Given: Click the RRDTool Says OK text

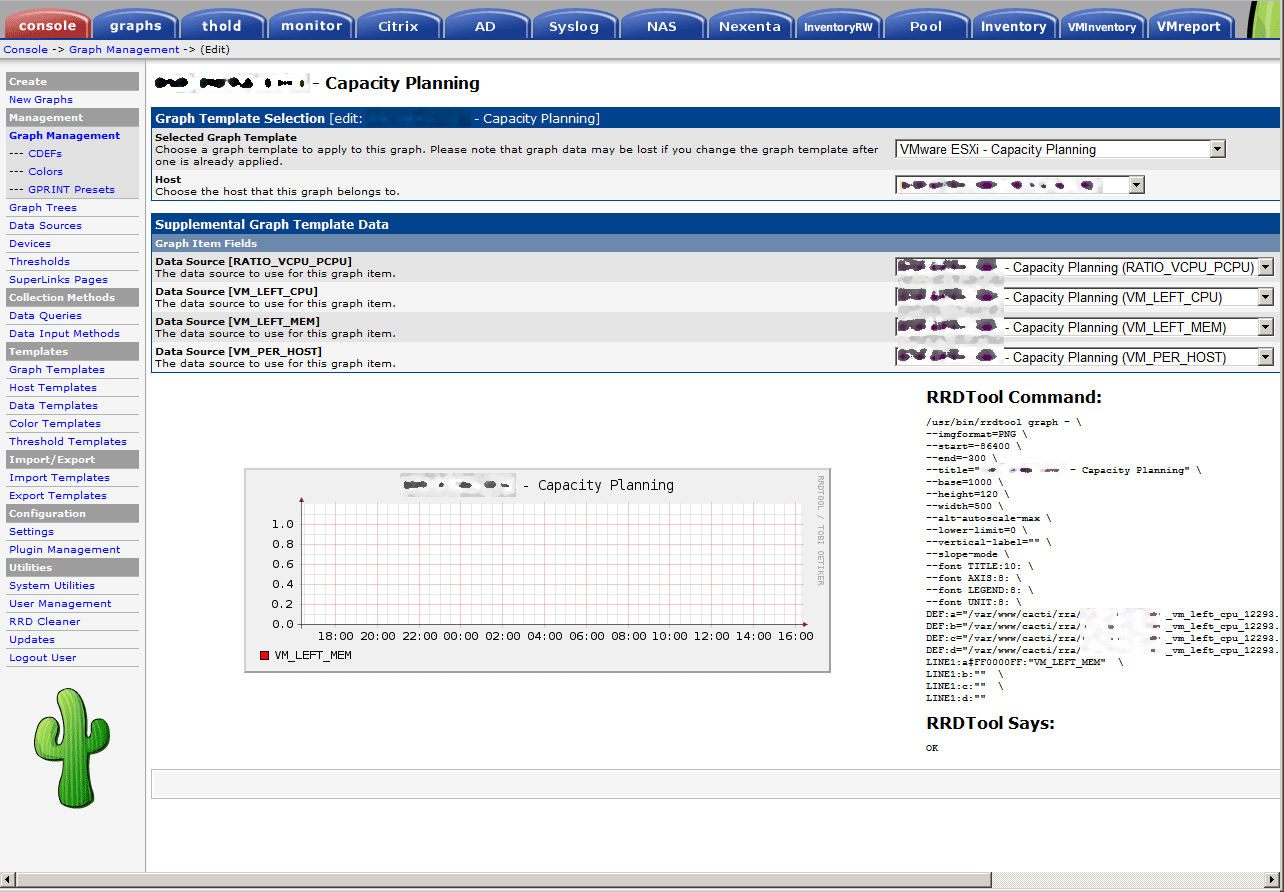Looking at the screenshot, I should (x=932, y=747).
